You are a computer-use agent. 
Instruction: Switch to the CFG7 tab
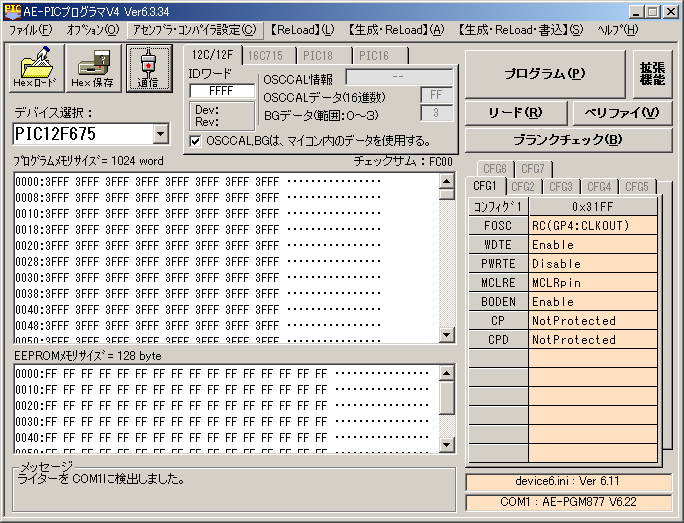tap(533, 169)
